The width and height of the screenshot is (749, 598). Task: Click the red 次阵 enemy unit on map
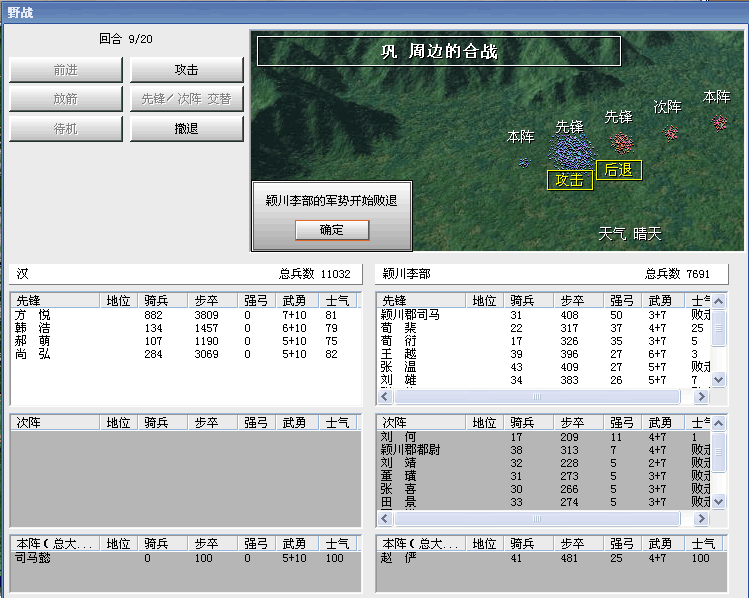tap(672, 132)
